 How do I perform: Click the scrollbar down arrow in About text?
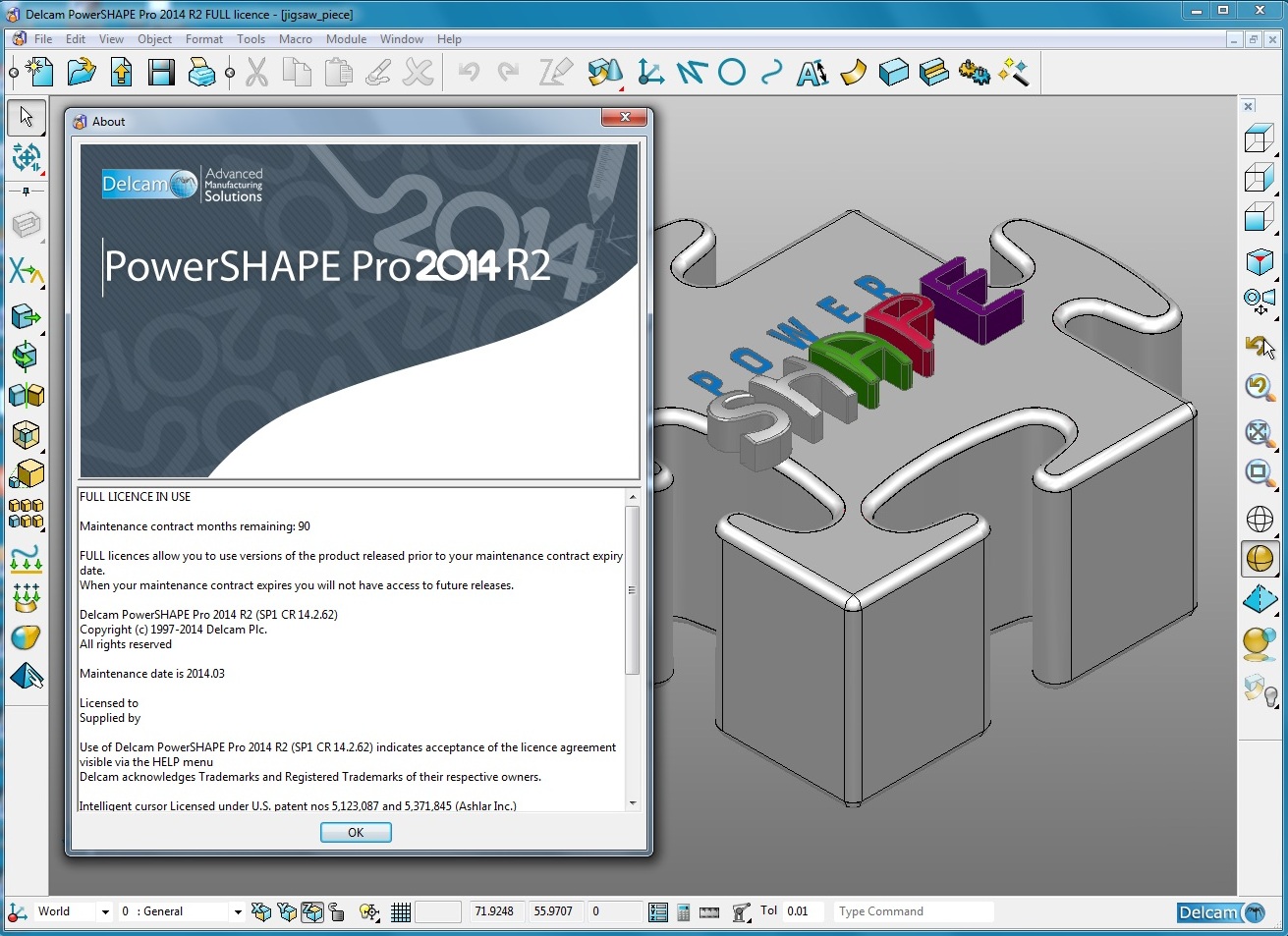[x=633, y=803]
